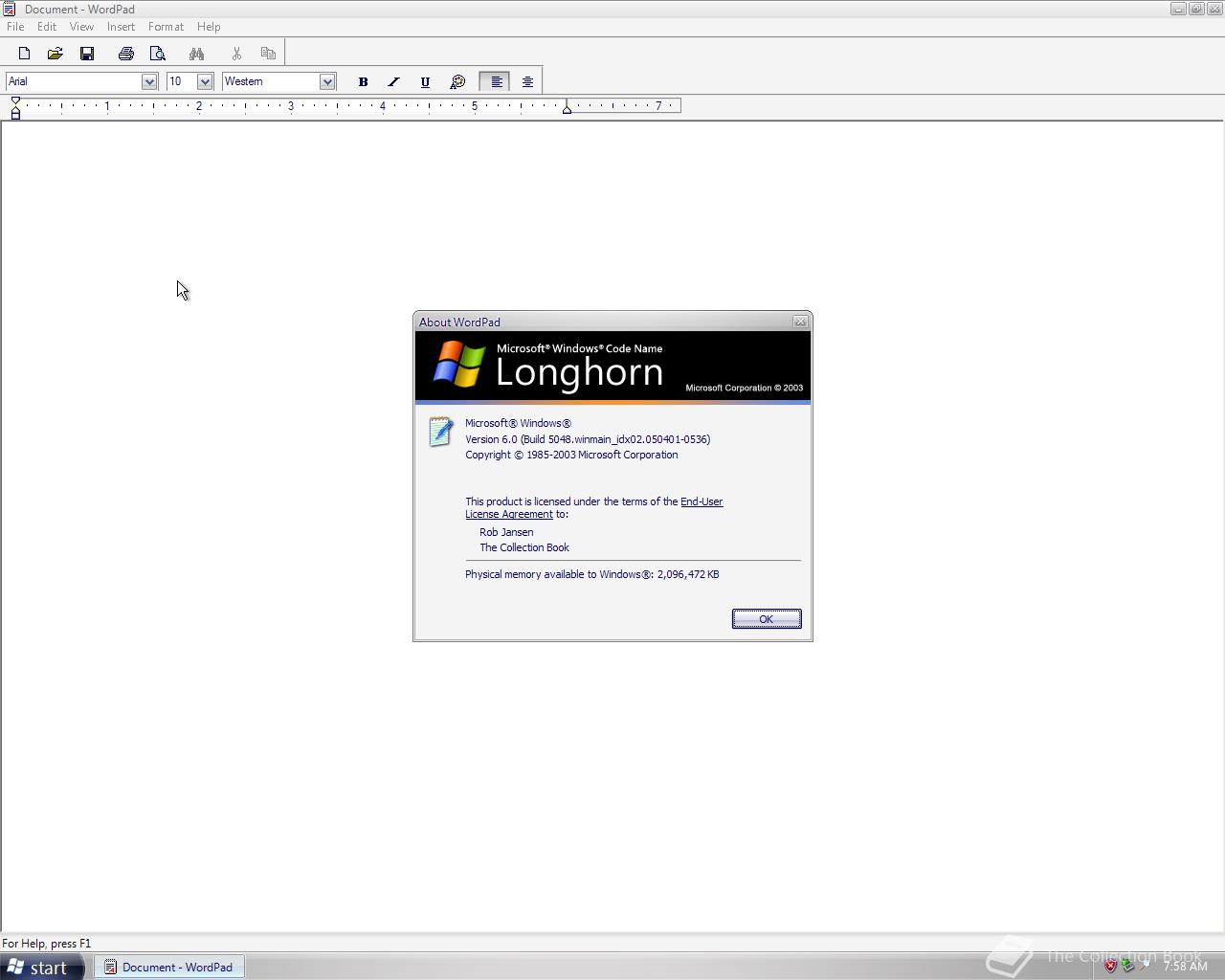Open the font color palette
Viewport: 1225px width, 980px height.
457,82
